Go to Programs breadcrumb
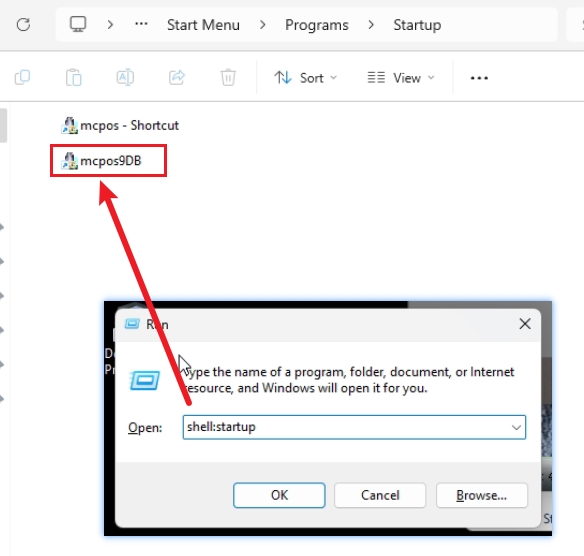 (x=317, y=25)
